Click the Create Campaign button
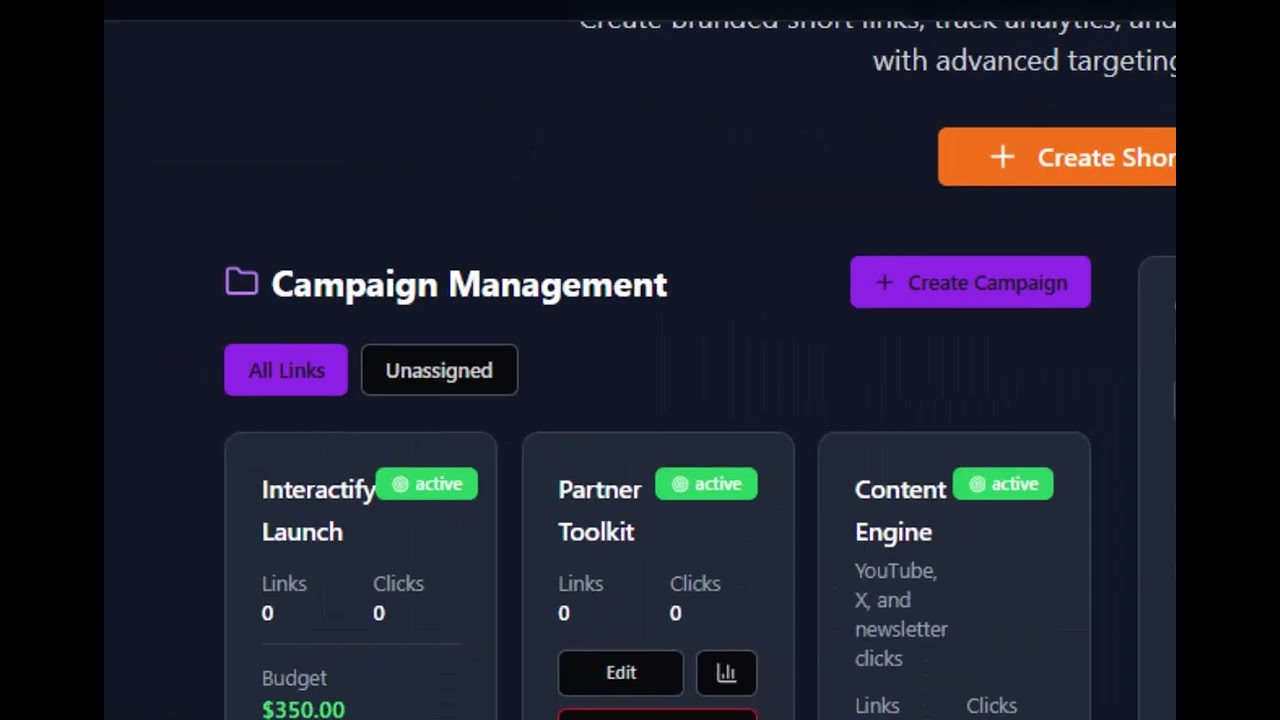Viewport: 1280px width, 720px height. [970, 282]
